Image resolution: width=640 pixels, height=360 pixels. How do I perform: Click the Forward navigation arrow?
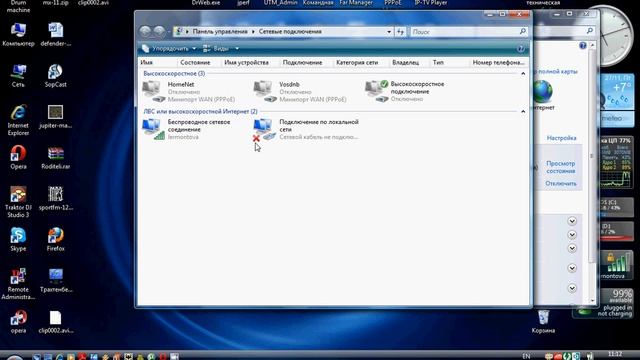[x=159, y=31]
